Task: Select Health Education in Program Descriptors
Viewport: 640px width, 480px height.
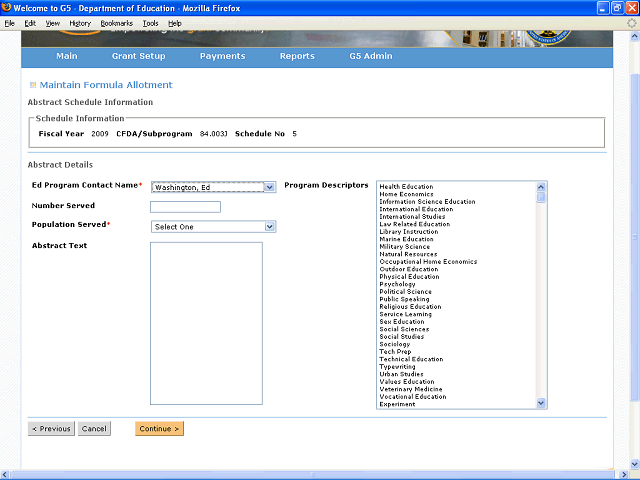Action: pos(407,187)
